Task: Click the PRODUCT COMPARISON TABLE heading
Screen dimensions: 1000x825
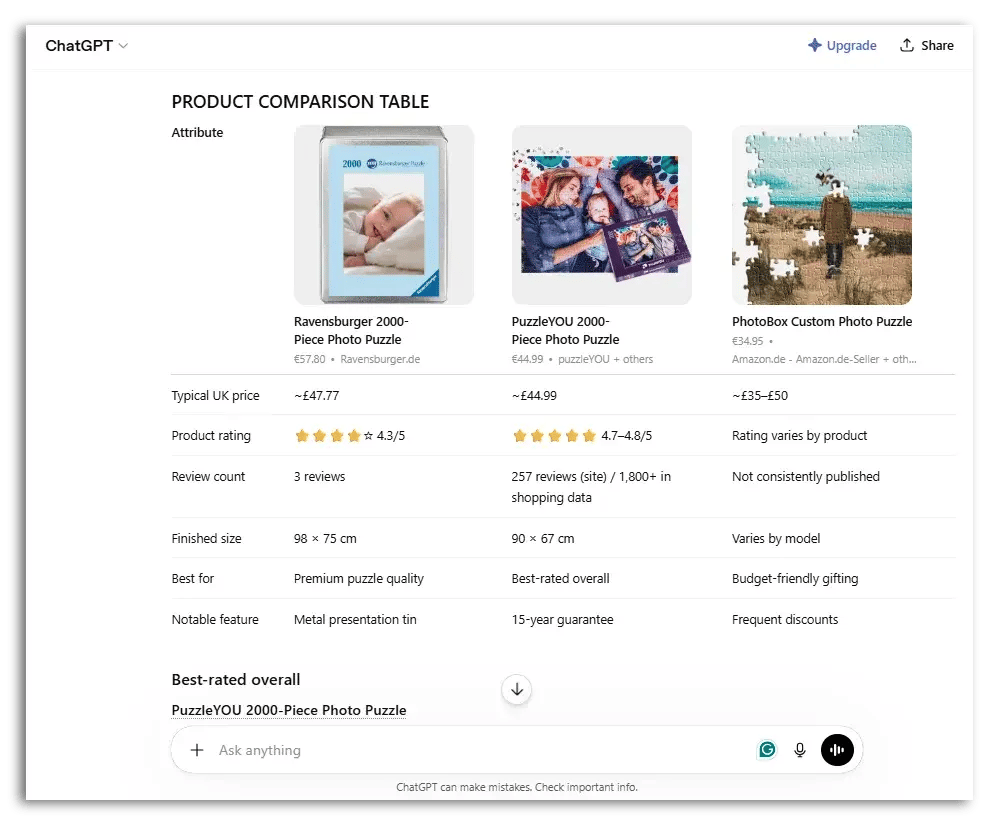Action: click(300, 101)
